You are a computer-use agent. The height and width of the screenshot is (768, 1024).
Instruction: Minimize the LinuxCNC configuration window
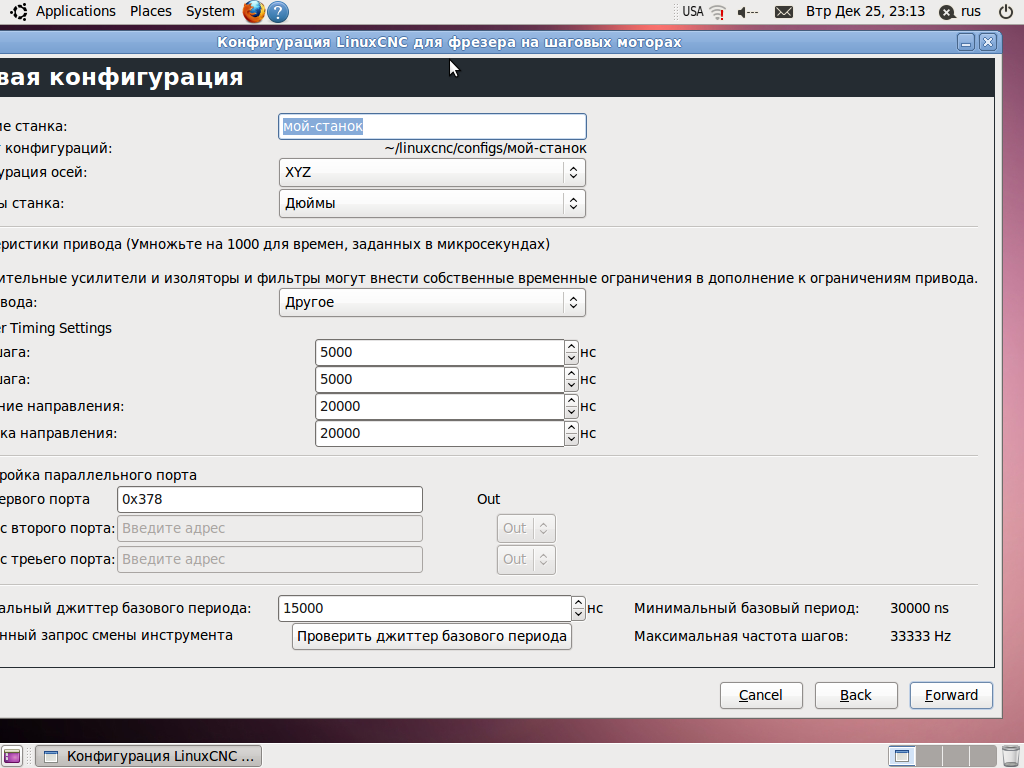point(966,42)
